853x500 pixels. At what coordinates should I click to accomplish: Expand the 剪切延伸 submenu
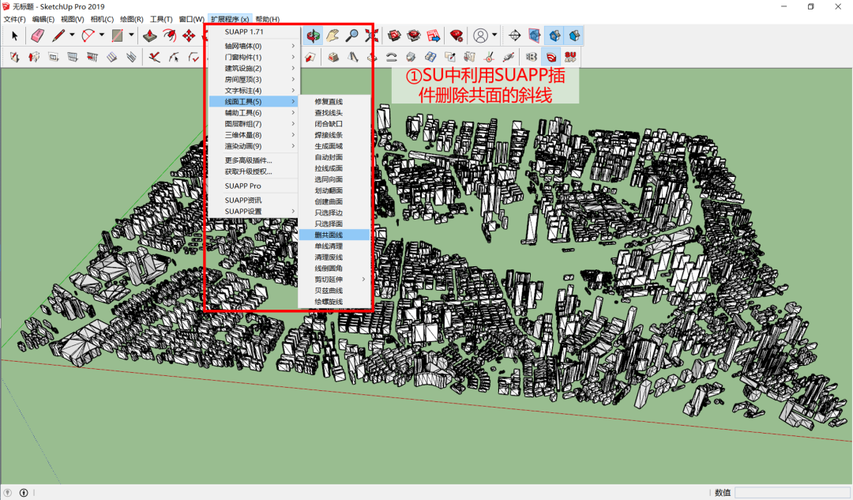click(x=330, y=279)
